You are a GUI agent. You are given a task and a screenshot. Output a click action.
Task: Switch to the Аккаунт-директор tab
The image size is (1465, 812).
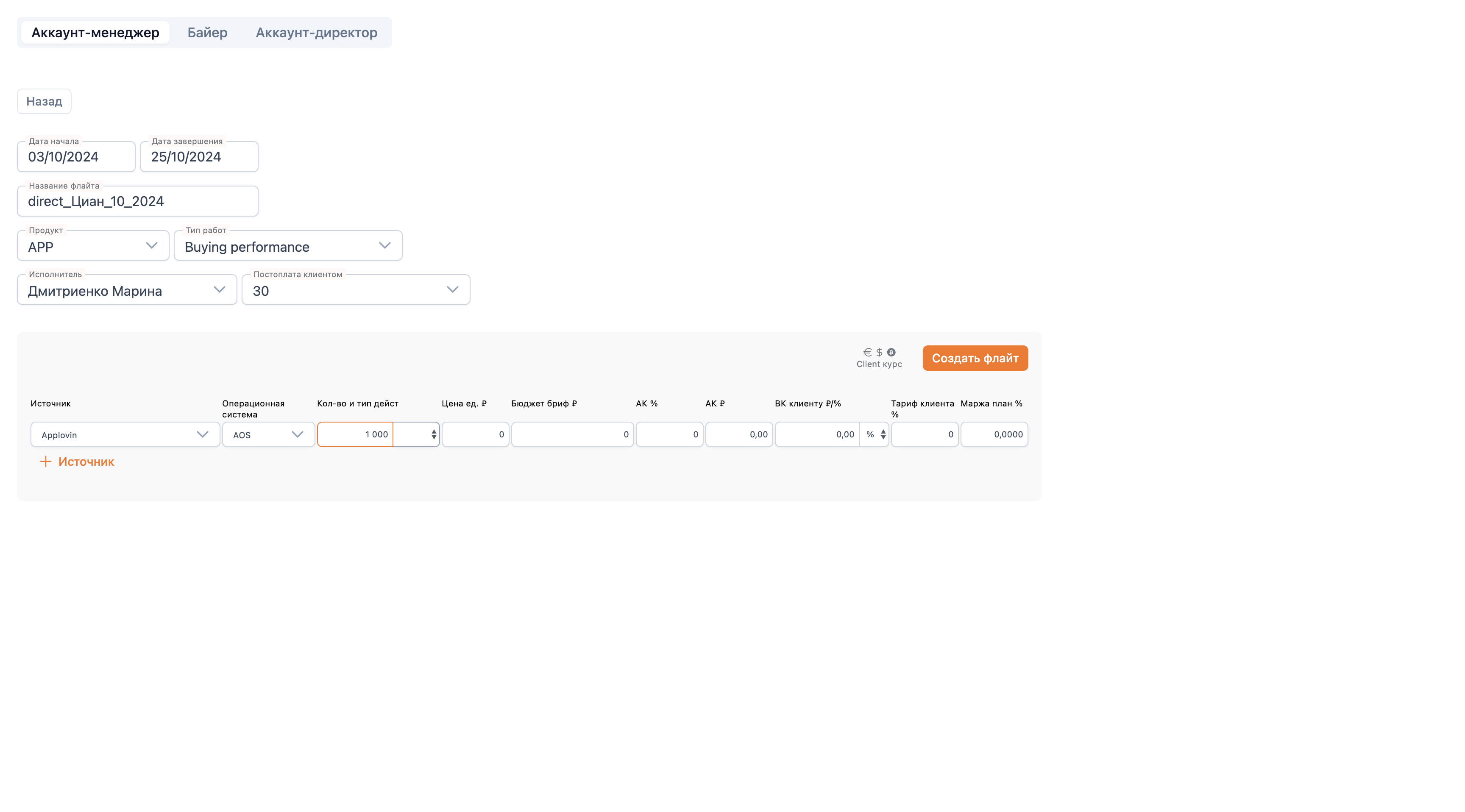317,32
